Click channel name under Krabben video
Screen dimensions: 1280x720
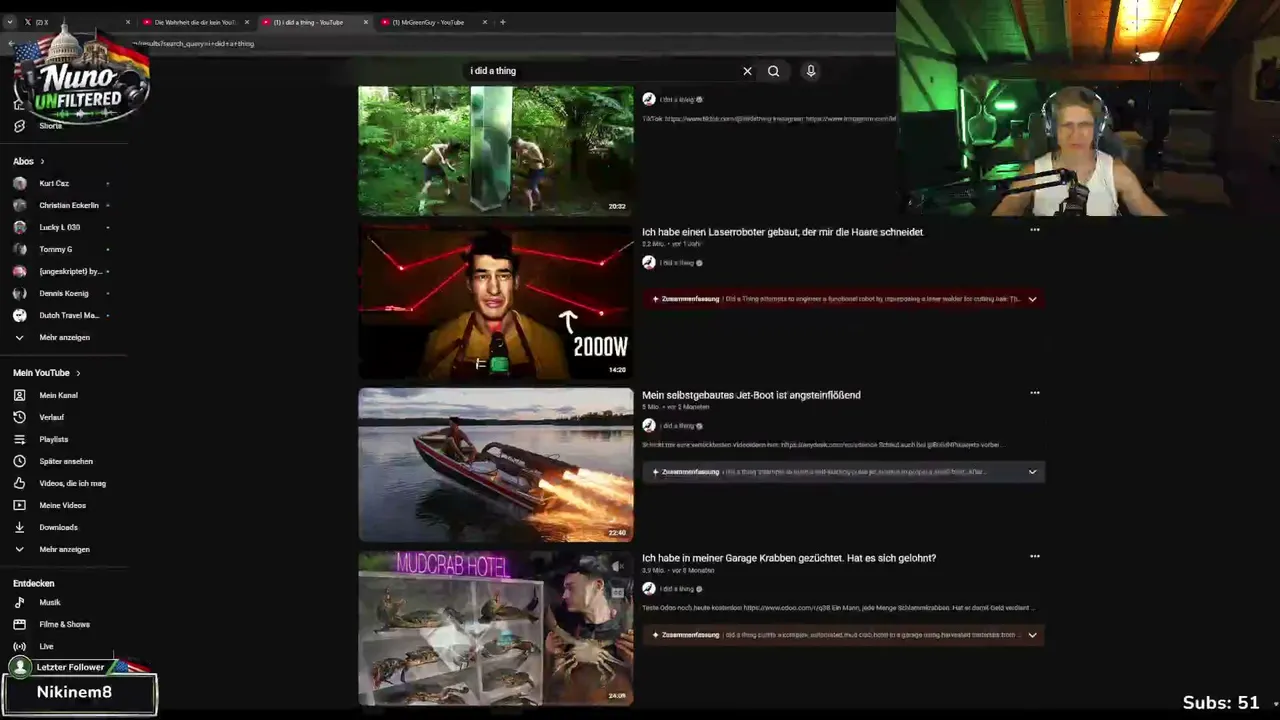coord(677,589)
